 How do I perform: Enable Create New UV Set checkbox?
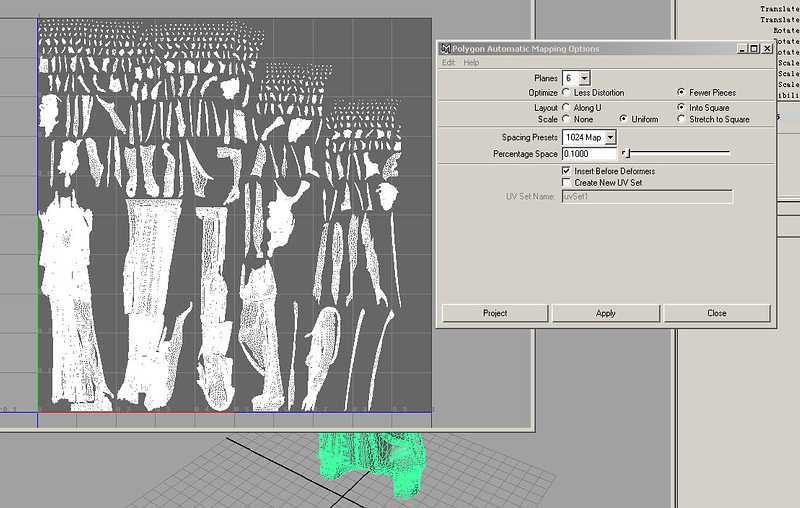(566, 182)
